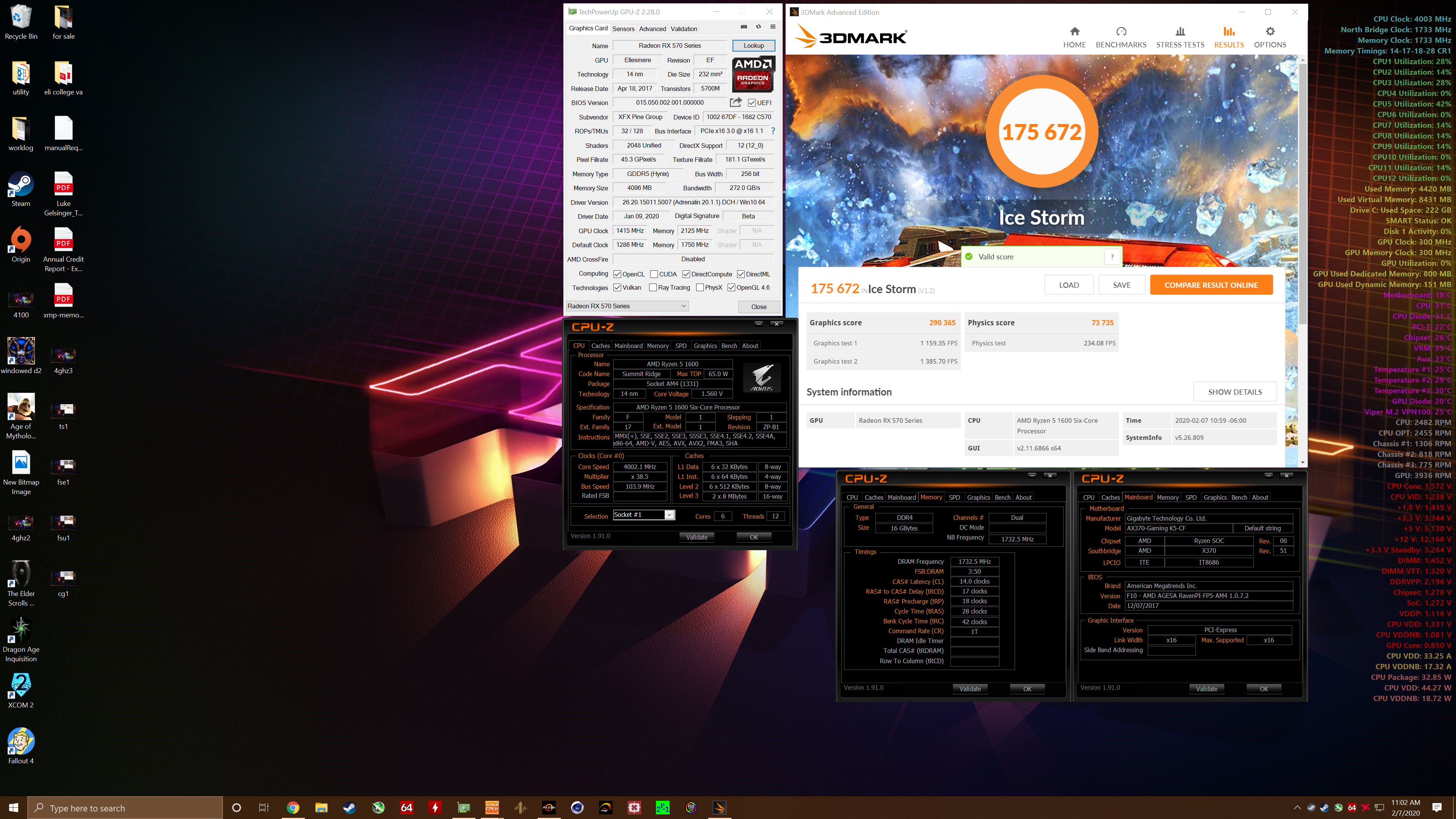The image size is (1456, 819).
Task: Open the Windows Start menu
Action: point(14,808)
